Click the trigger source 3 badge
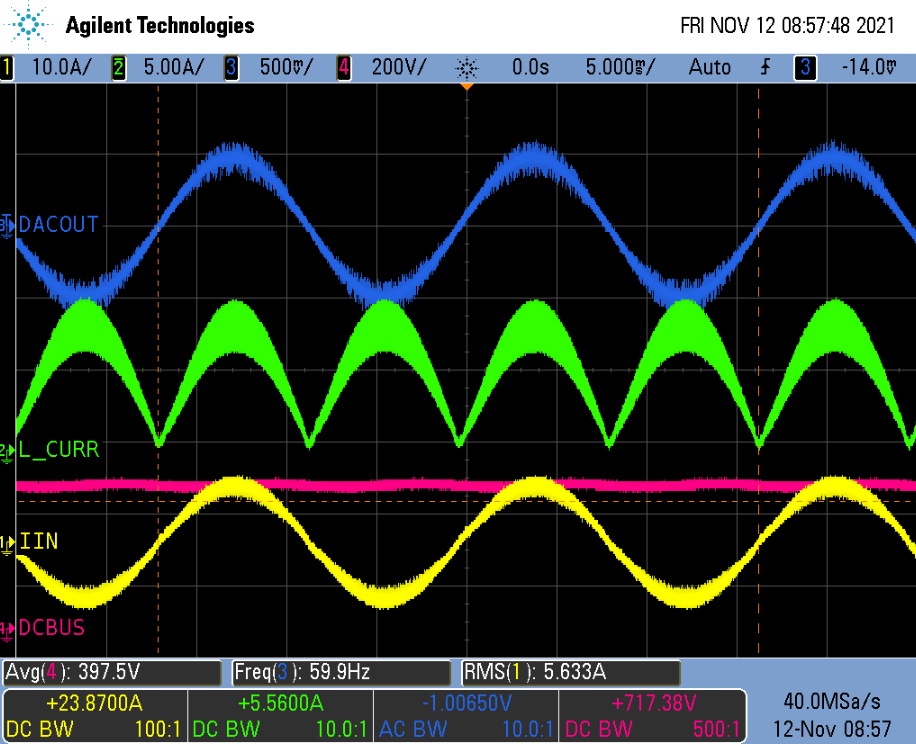 point(803,68)
